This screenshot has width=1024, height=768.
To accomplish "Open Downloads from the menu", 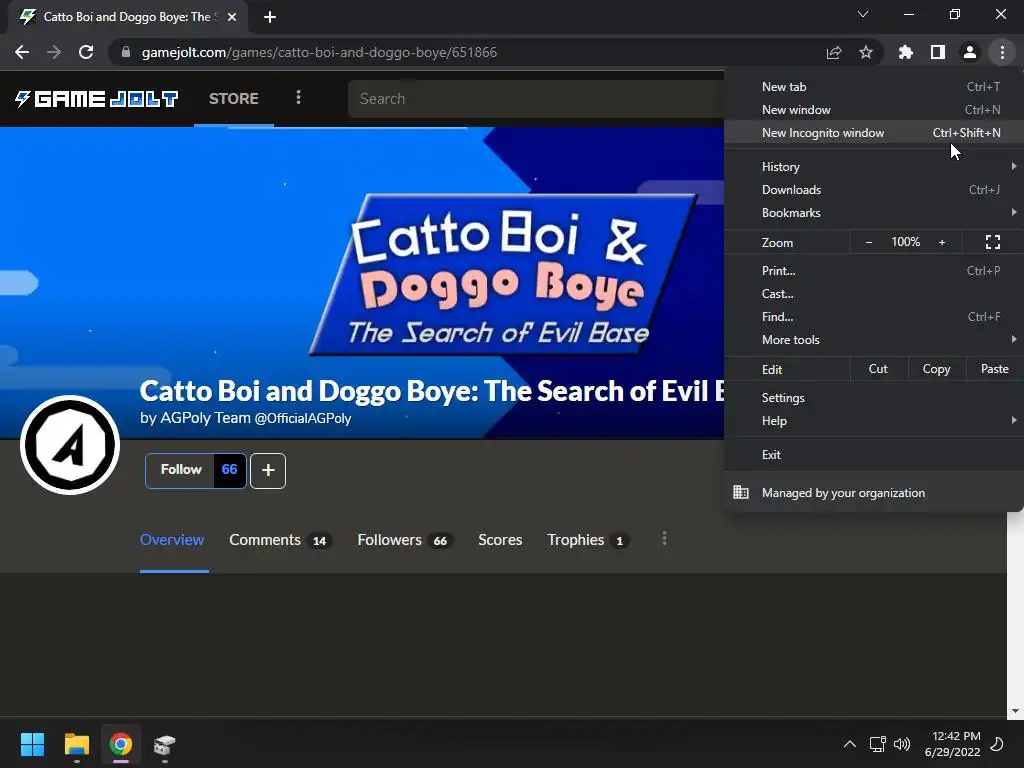I will [874, 189].
